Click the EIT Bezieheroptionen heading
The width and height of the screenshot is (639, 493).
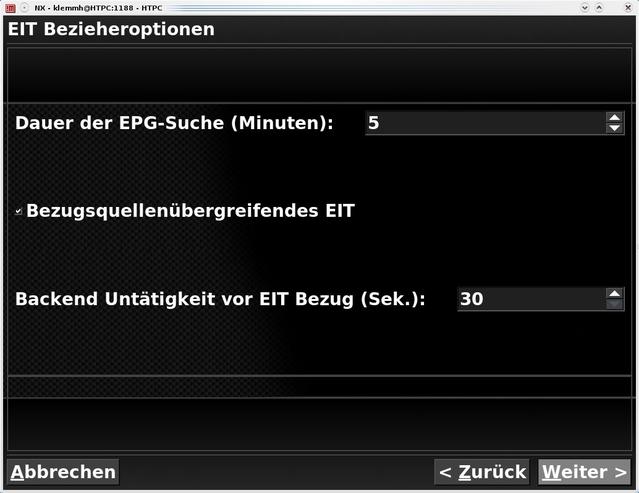(x=111, y=29)
